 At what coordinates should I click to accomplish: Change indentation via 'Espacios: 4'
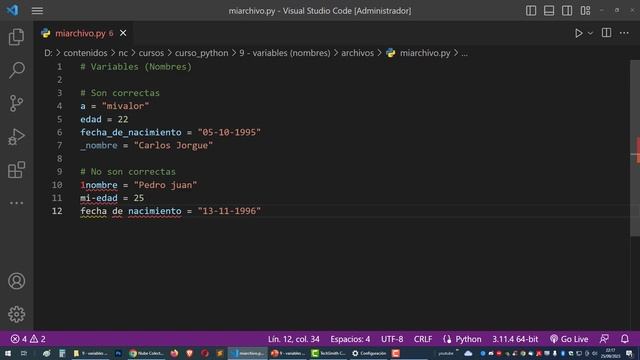point(350,339)
